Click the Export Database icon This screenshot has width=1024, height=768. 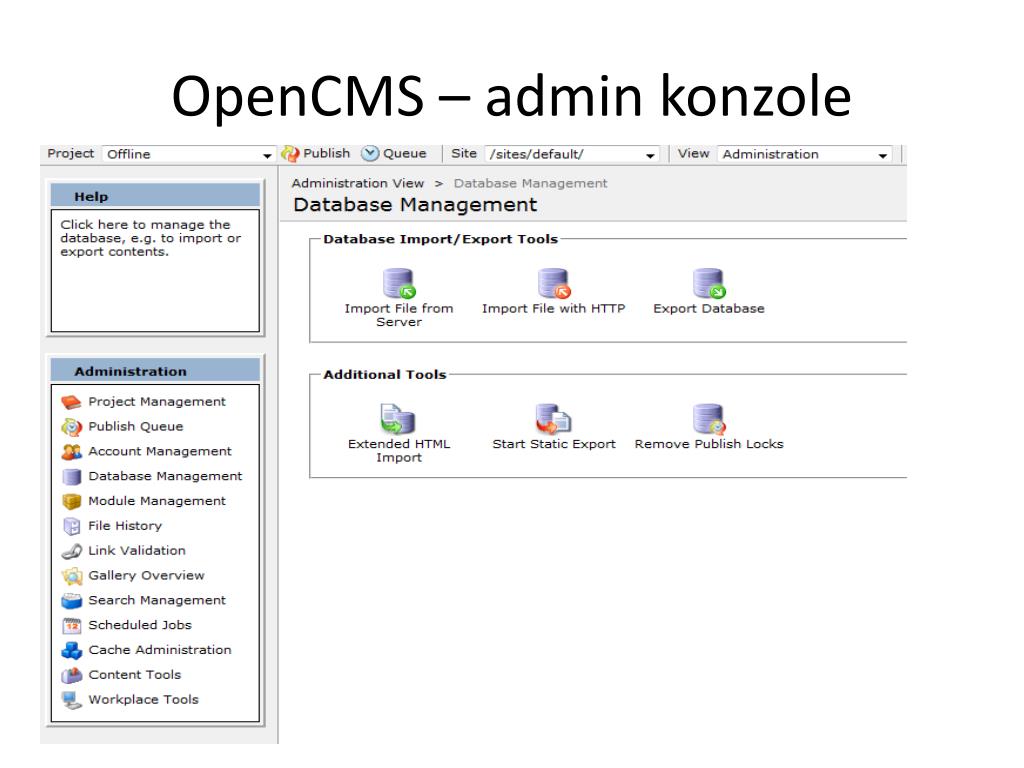pyautogui.click(x=709, y=283)
